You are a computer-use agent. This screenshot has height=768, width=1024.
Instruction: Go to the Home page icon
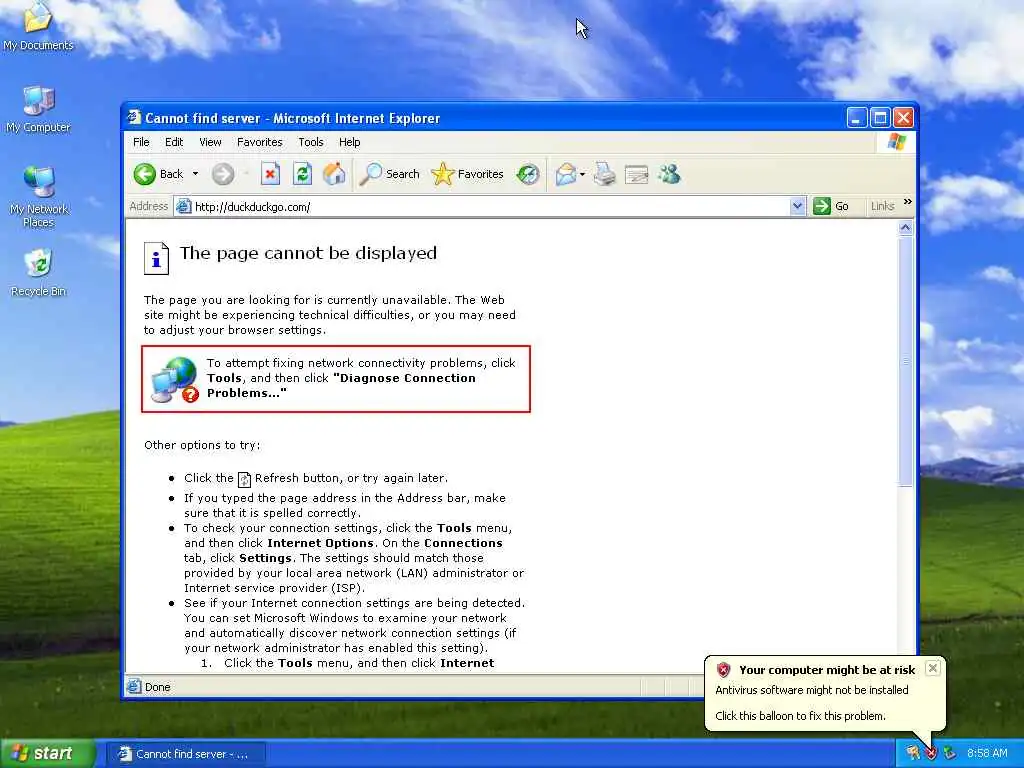[x=334, y=174]
